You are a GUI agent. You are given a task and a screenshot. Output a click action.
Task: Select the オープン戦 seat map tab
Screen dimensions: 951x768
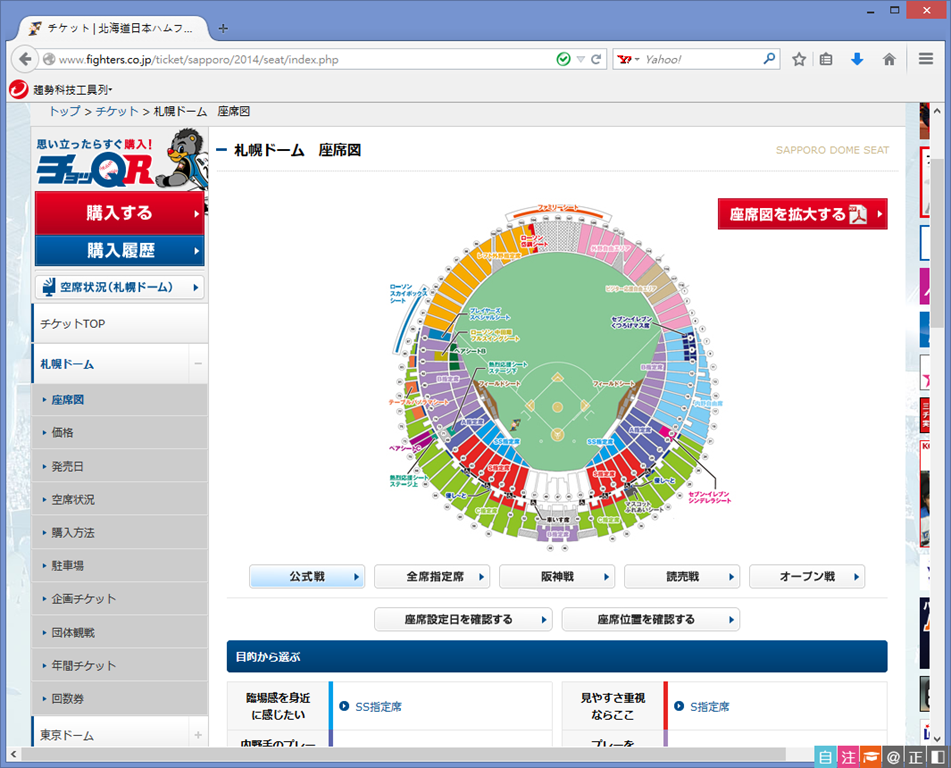[x=807, y=576]
